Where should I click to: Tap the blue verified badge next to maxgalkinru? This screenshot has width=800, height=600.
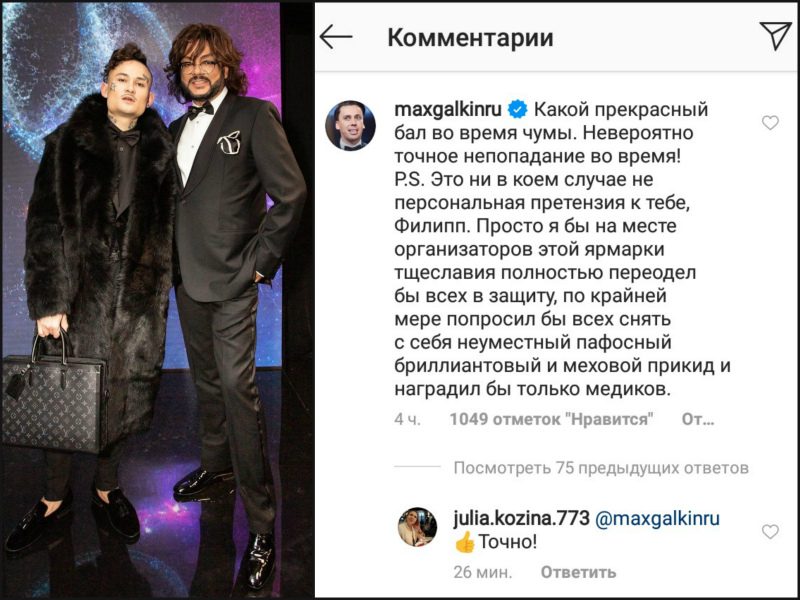[x=518, y=109]
